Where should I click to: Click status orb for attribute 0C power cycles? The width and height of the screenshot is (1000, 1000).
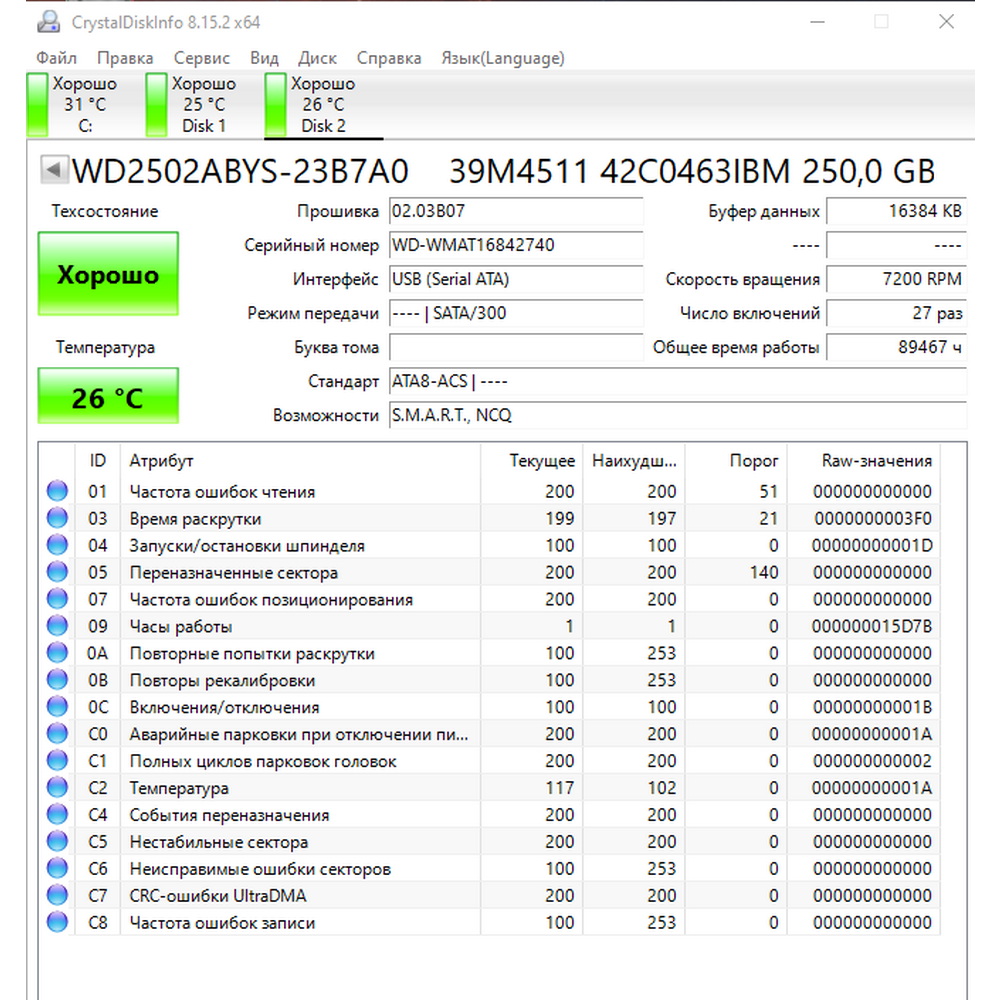[x=57, y=707]
